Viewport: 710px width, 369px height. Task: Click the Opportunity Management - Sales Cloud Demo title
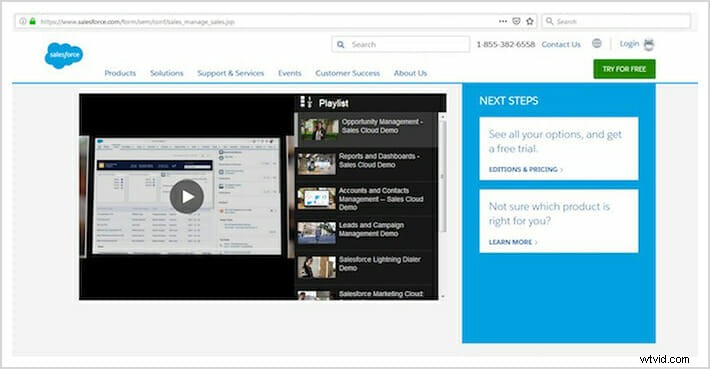coord(382,126)
